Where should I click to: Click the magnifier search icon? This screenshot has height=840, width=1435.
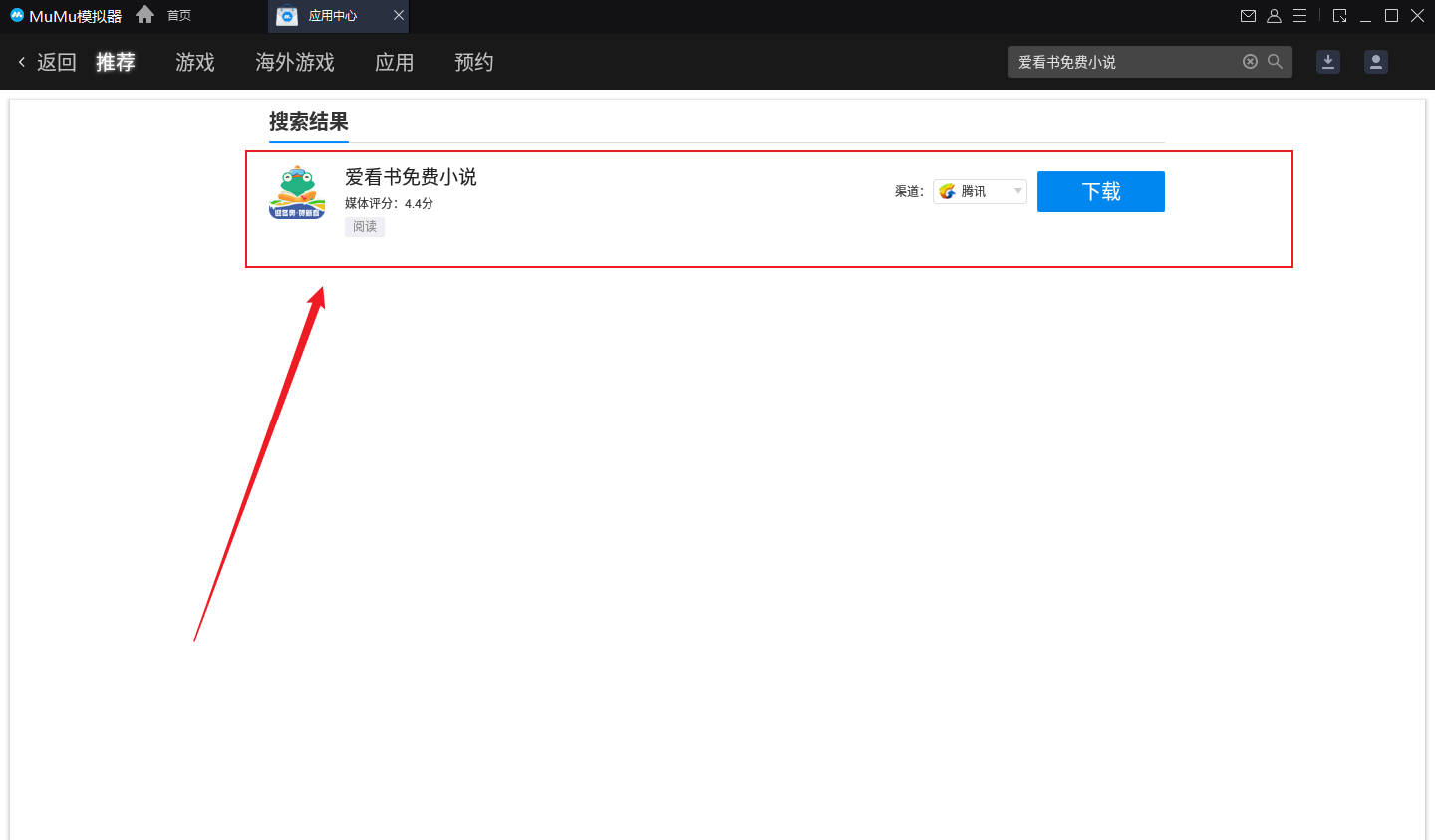point(1275,62)
